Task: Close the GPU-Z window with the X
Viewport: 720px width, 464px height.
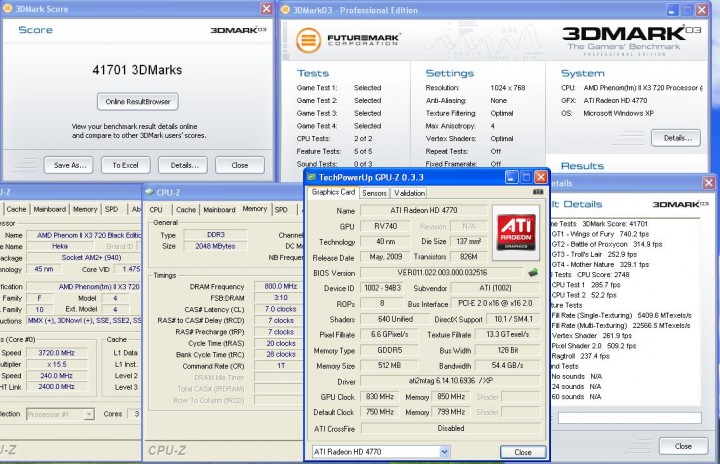Action: tap(541, 177)
